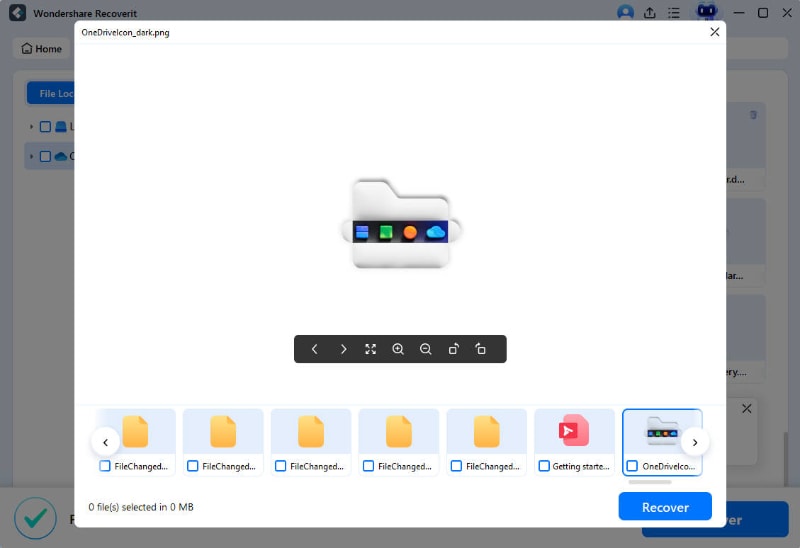Viewport: 800px width, 548px height.
Task: Open the File Location tab behind dialog
Action: pos(51,93)
